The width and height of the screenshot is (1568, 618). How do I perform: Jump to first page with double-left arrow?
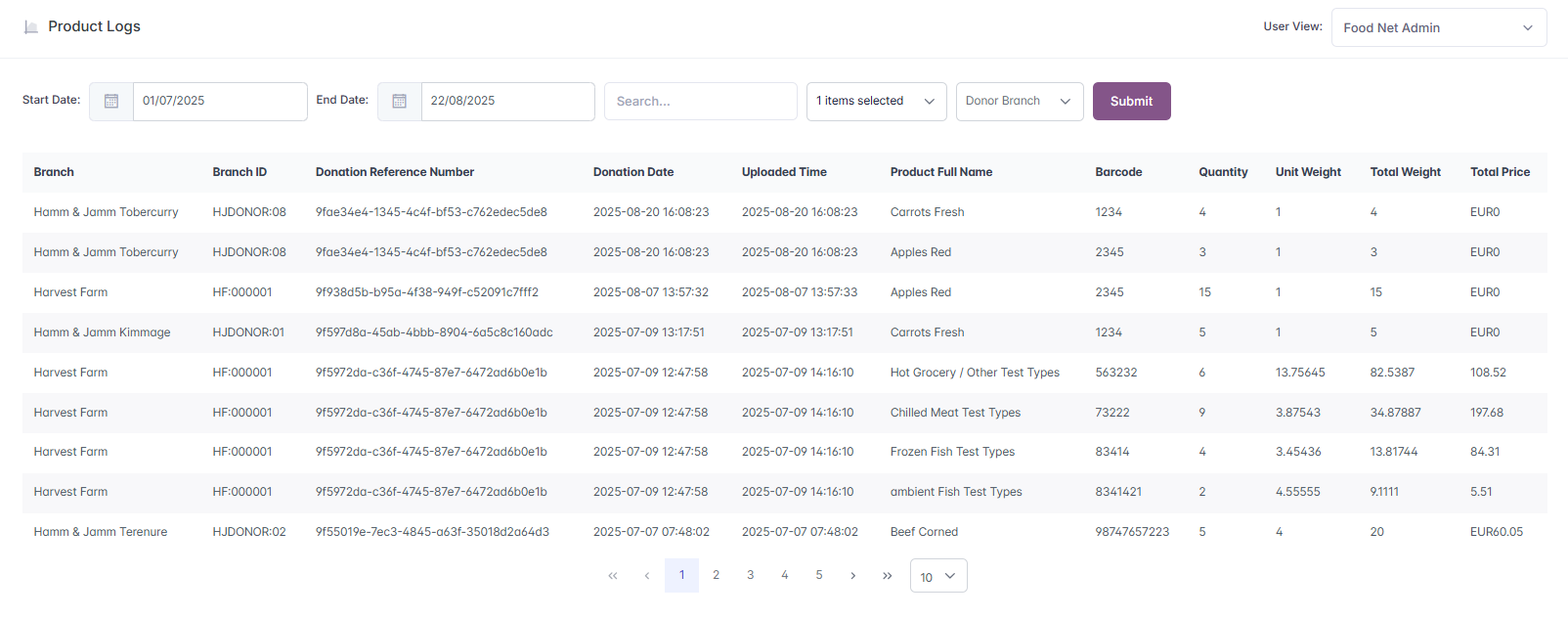[x=613, y=576]
